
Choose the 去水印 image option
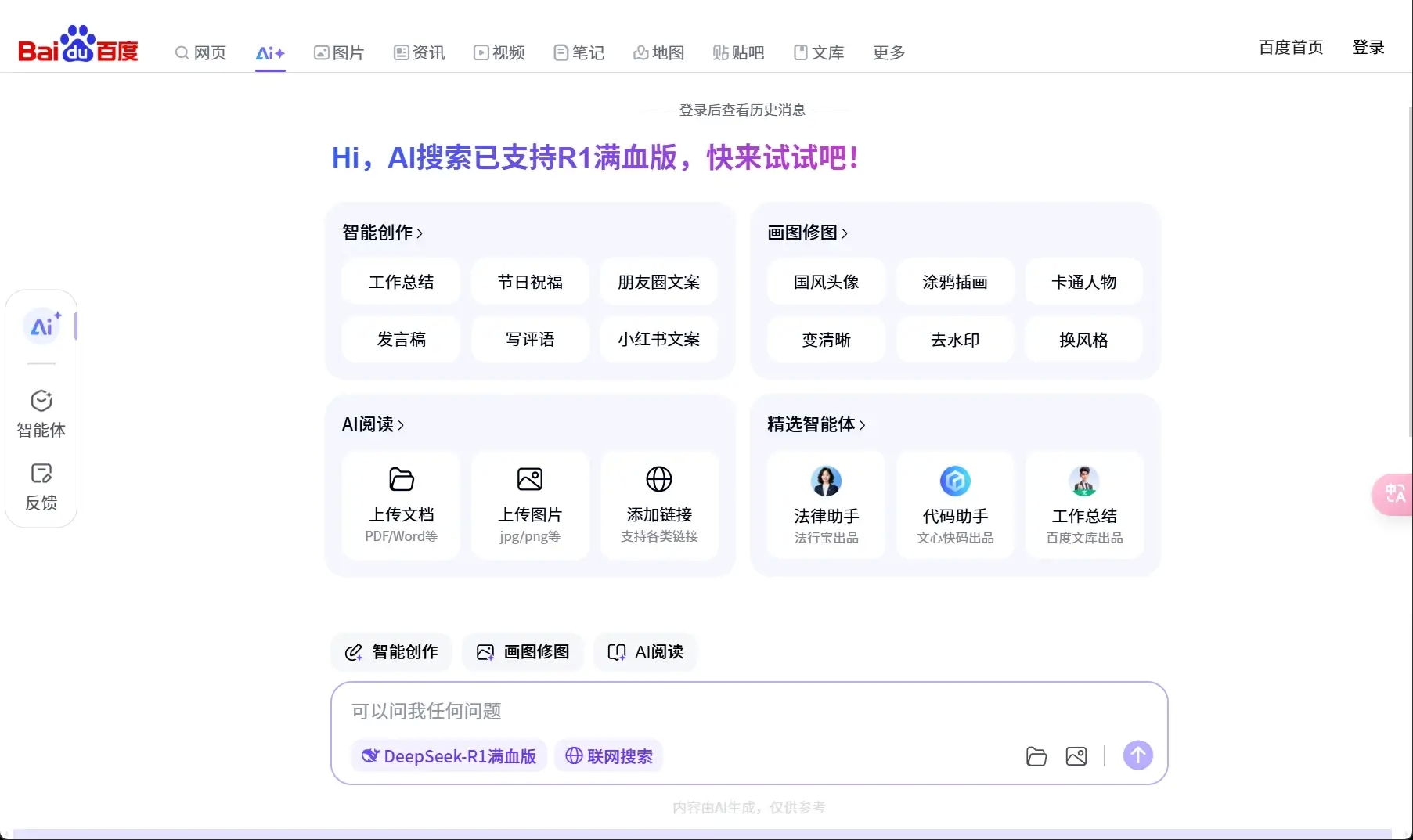(955, 340)
